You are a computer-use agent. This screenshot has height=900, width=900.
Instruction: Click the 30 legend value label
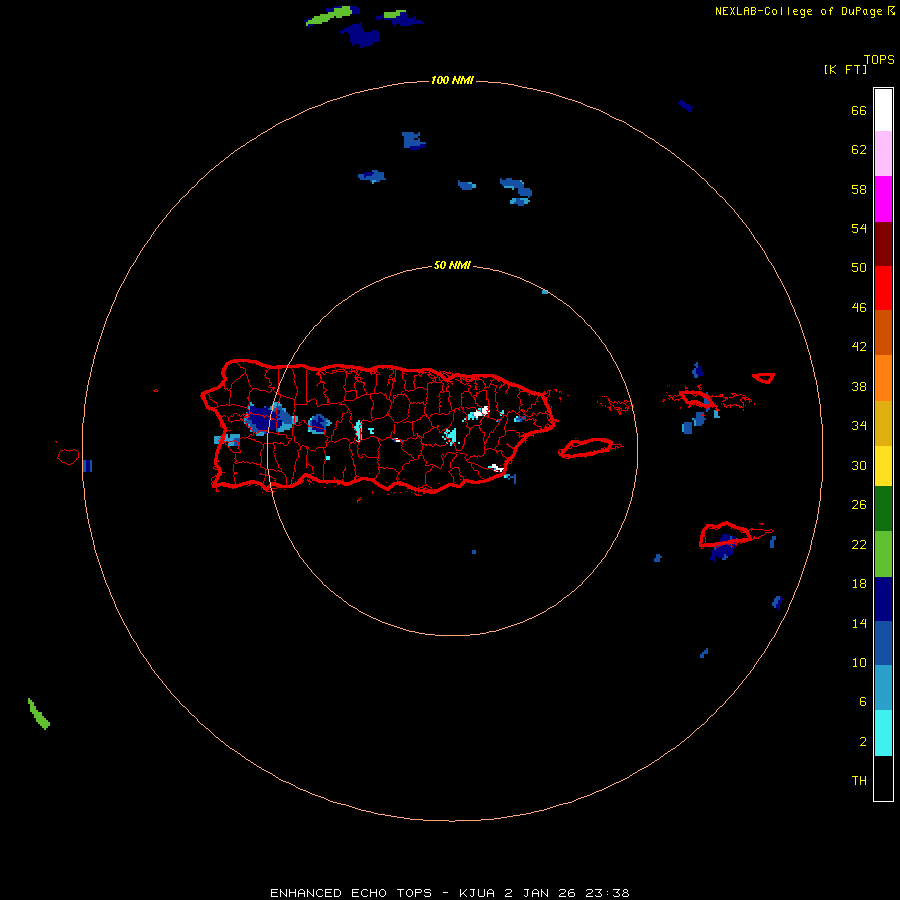point(859,465)
